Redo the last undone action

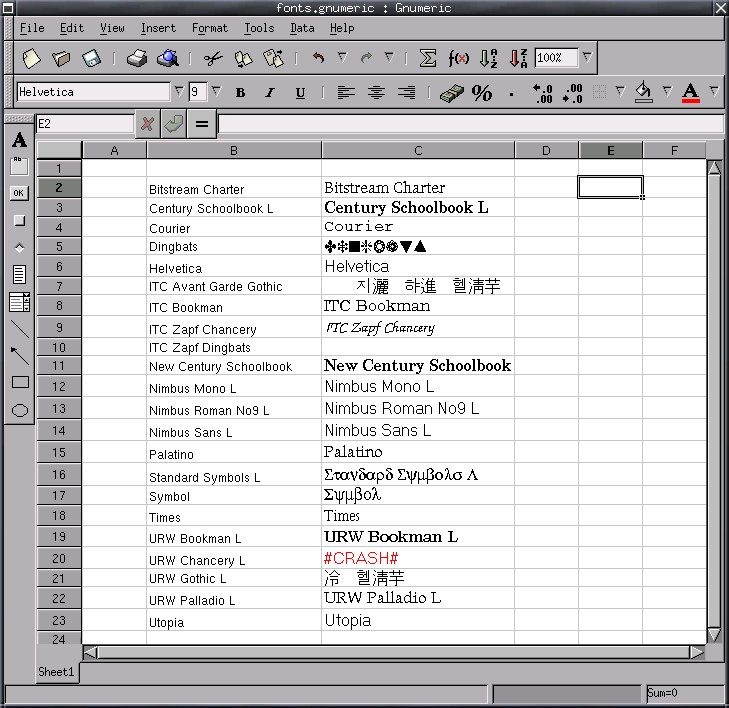(x=366, y=58)
